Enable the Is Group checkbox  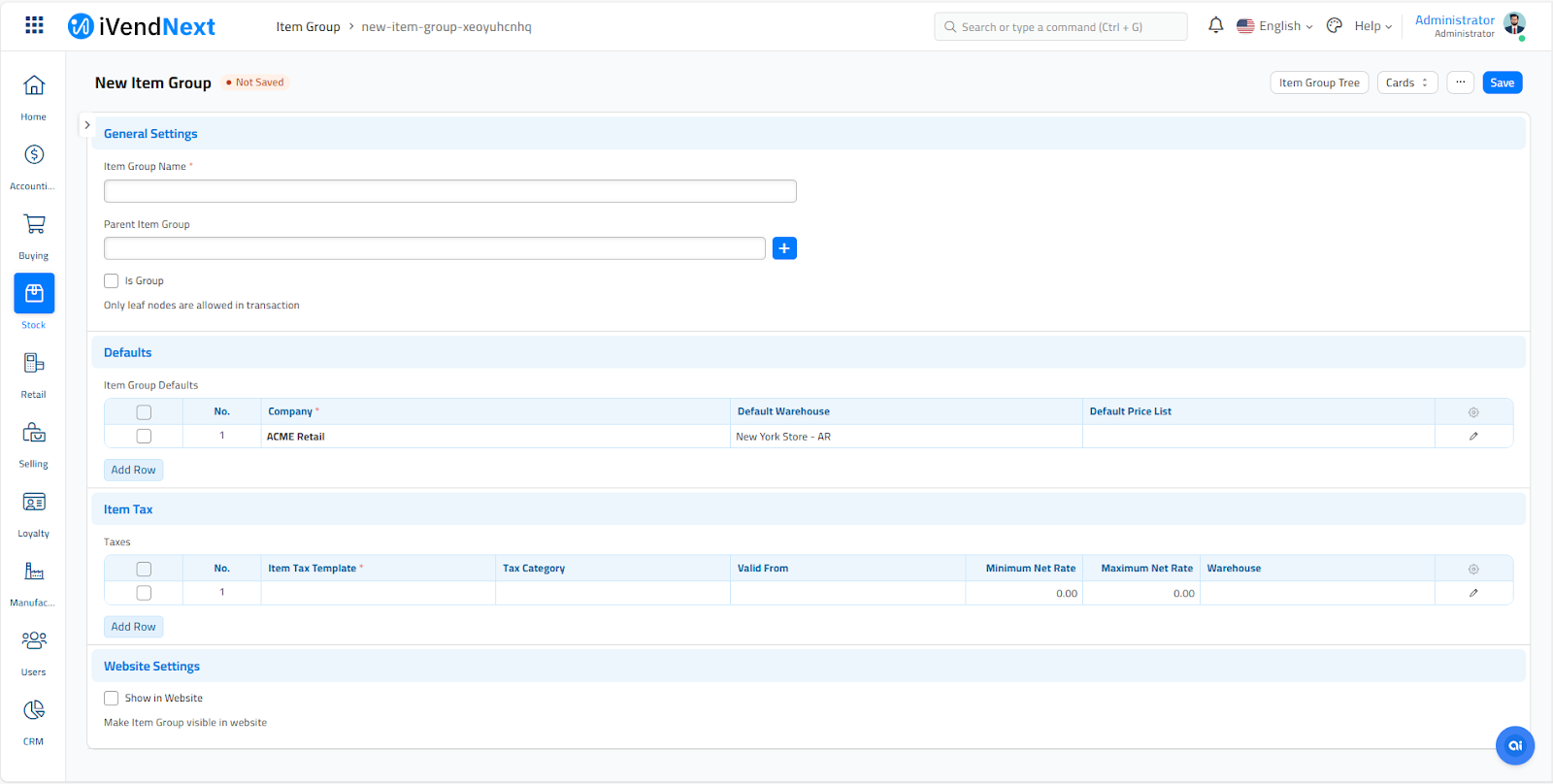(x=112, y=281)
